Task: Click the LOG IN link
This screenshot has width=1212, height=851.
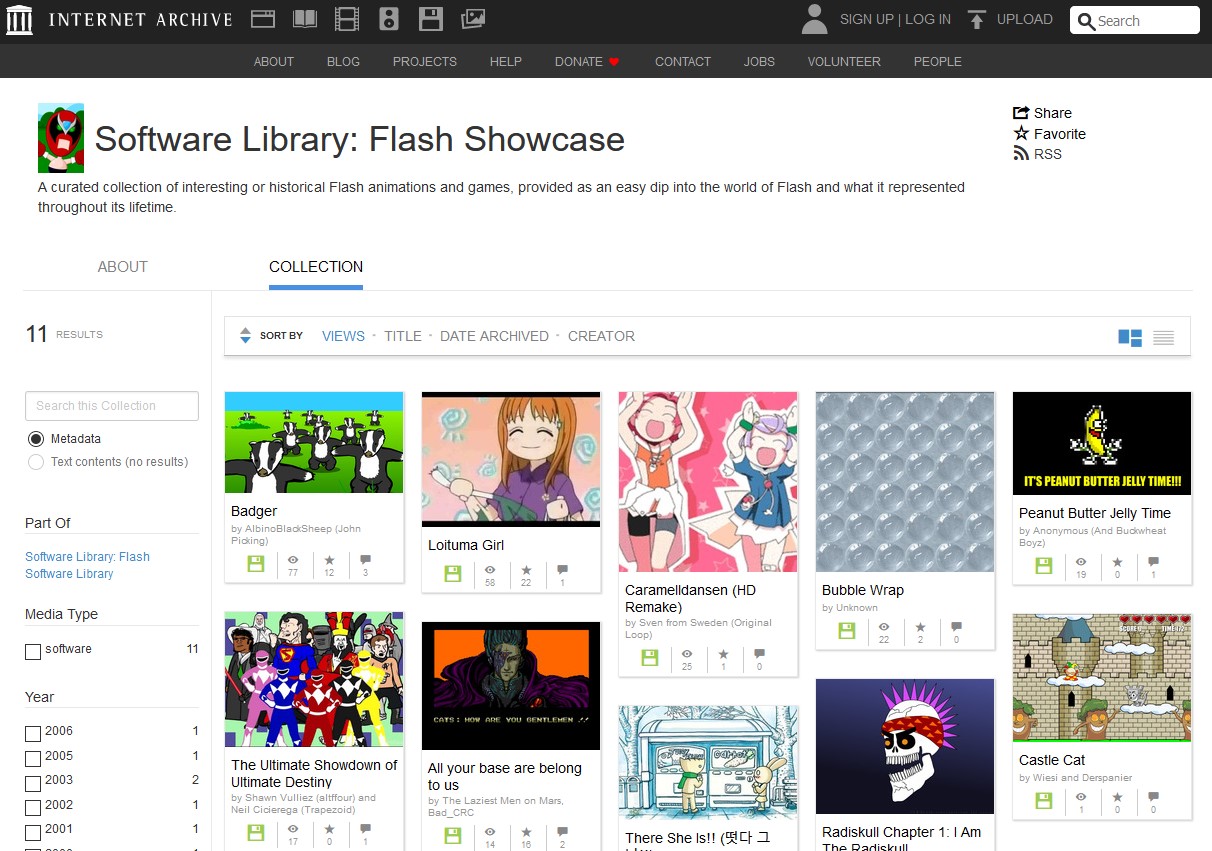Action: coord(928,19)
